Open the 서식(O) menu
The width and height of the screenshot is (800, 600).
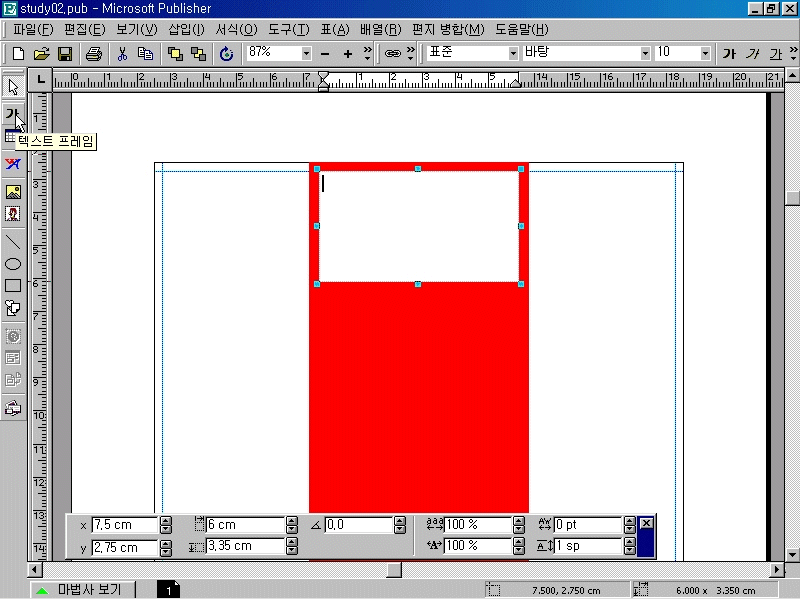pyautogui.click(x=236, y=30)
